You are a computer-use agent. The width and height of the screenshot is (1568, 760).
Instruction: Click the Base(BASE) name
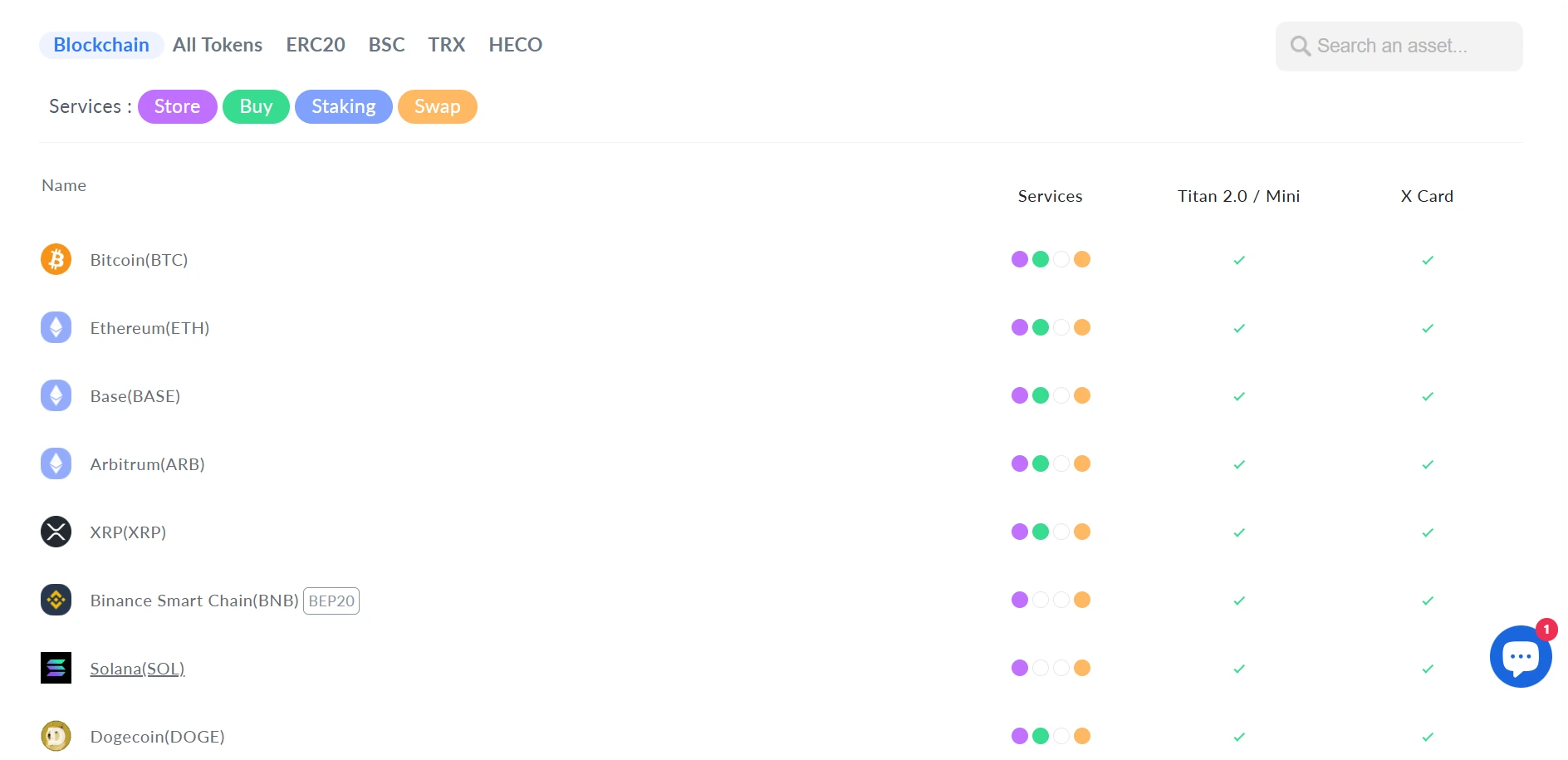coord(135,396)
